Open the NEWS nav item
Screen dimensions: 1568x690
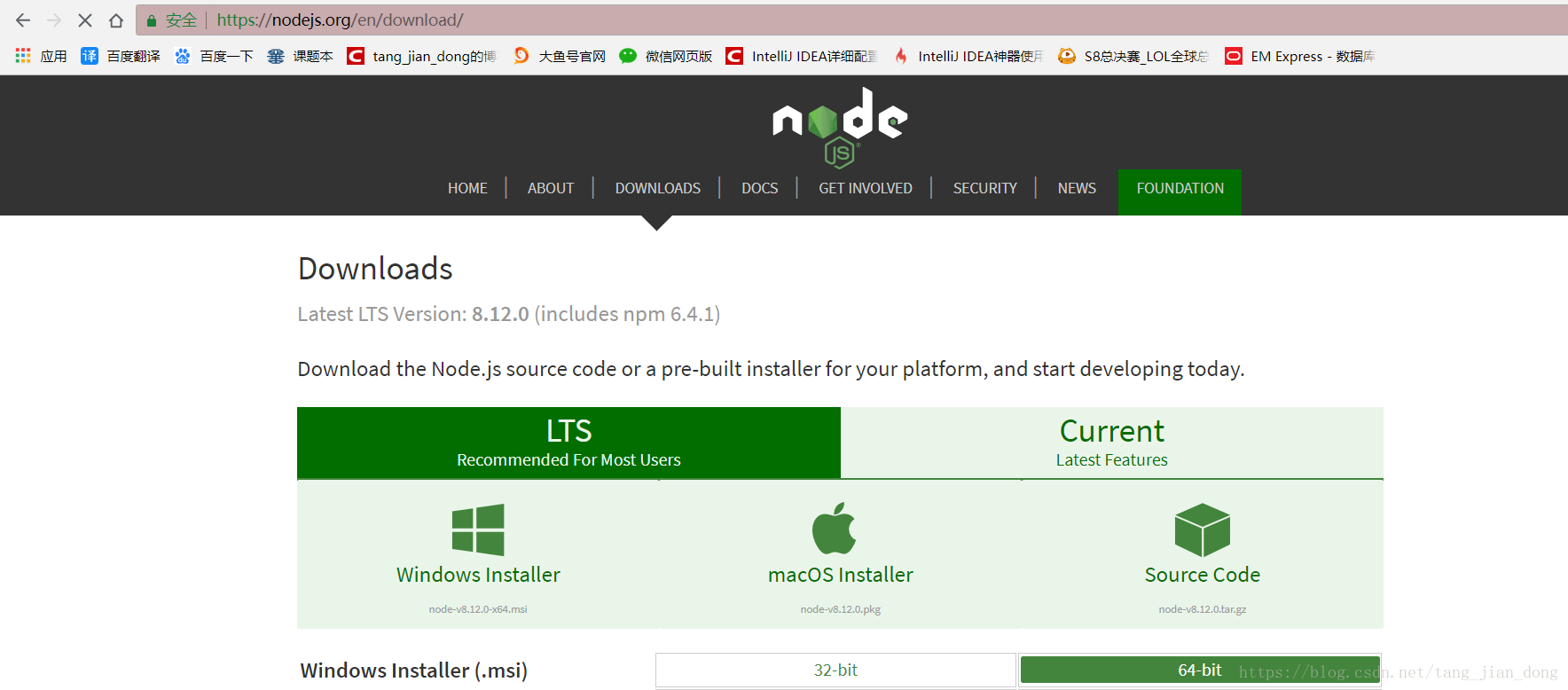coord(1077,188)
